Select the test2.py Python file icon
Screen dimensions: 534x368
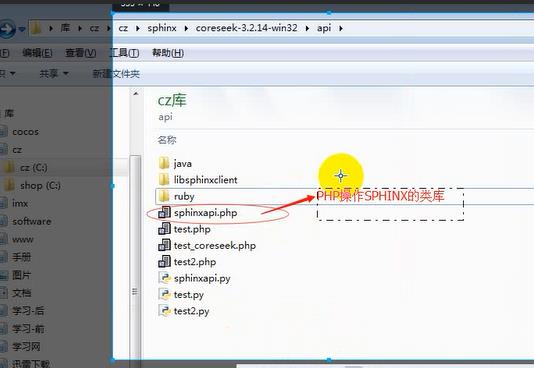point(164,310)
